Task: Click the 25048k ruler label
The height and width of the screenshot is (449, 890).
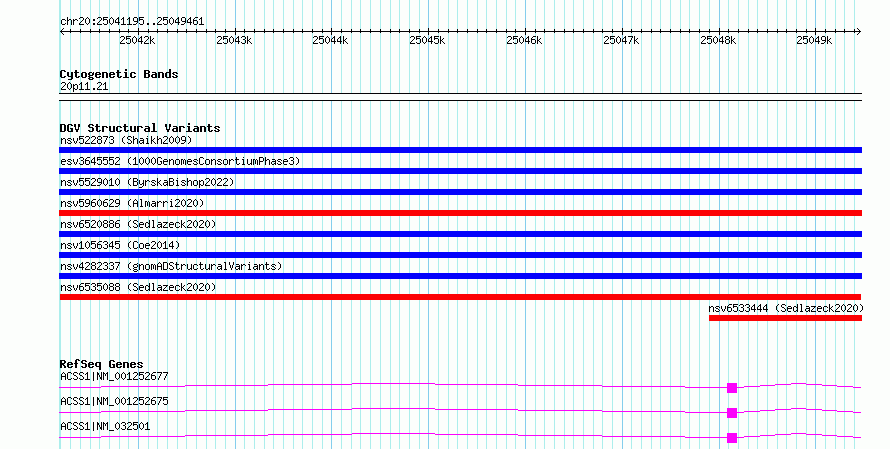Action: pyautogui.click(x=718, y=40)
